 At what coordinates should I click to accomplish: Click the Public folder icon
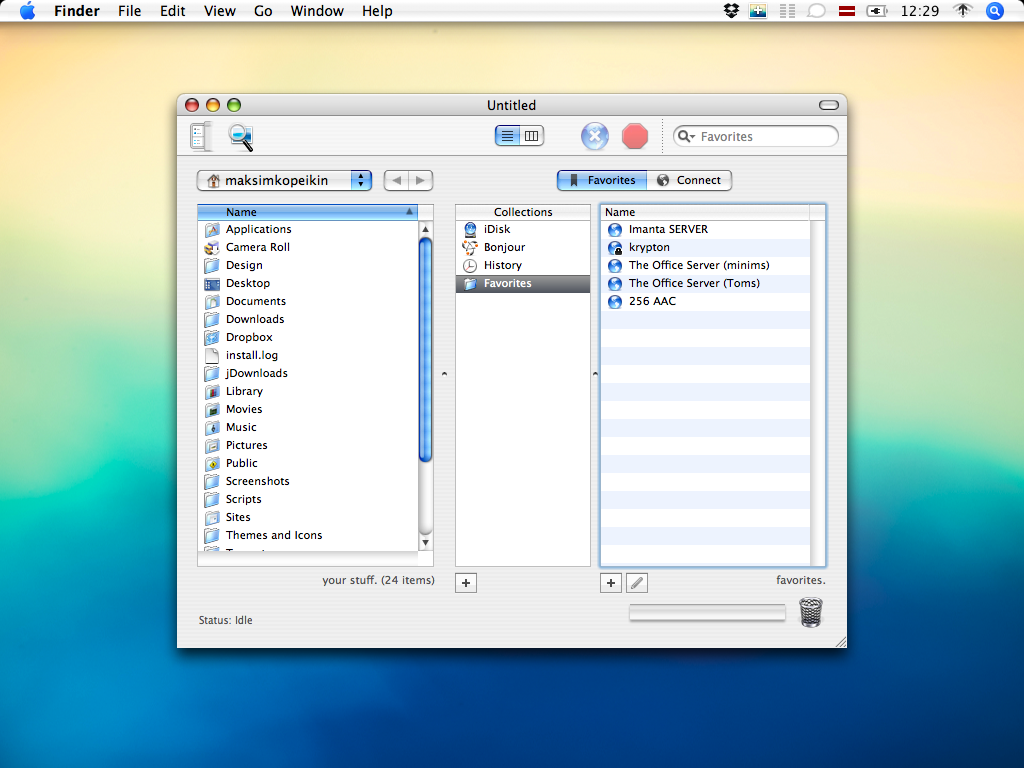pos(212,464)
